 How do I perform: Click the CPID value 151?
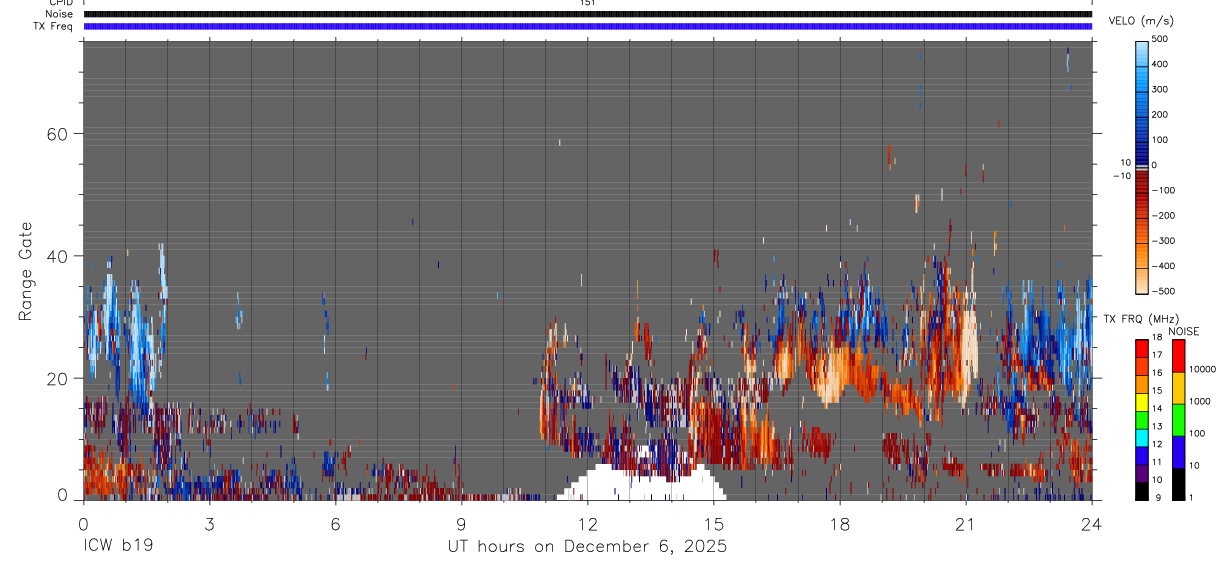point(587,3)
